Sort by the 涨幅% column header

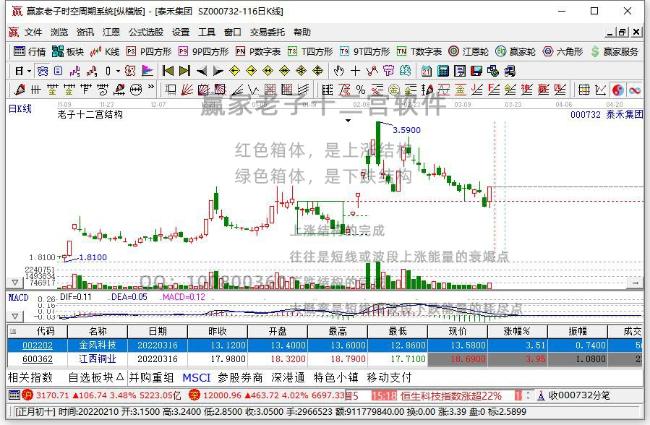pos(517,331)
